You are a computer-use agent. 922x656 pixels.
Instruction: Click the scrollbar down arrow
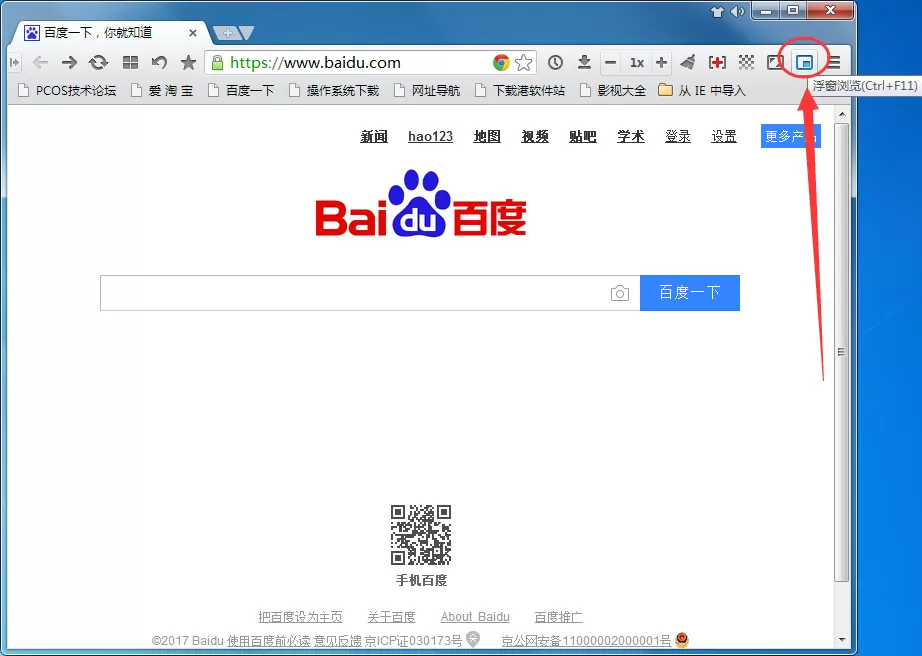pyautogui.click(x=842, y=639)
